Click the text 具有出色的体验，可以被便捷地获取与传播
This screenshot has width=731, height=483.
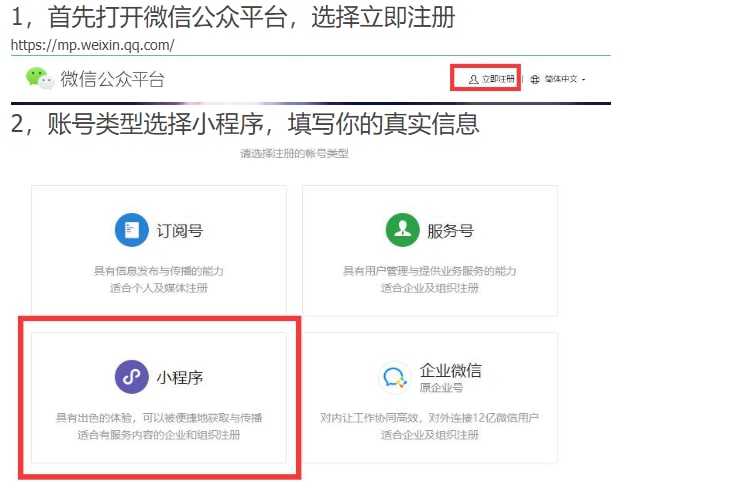tap(159, 418)
